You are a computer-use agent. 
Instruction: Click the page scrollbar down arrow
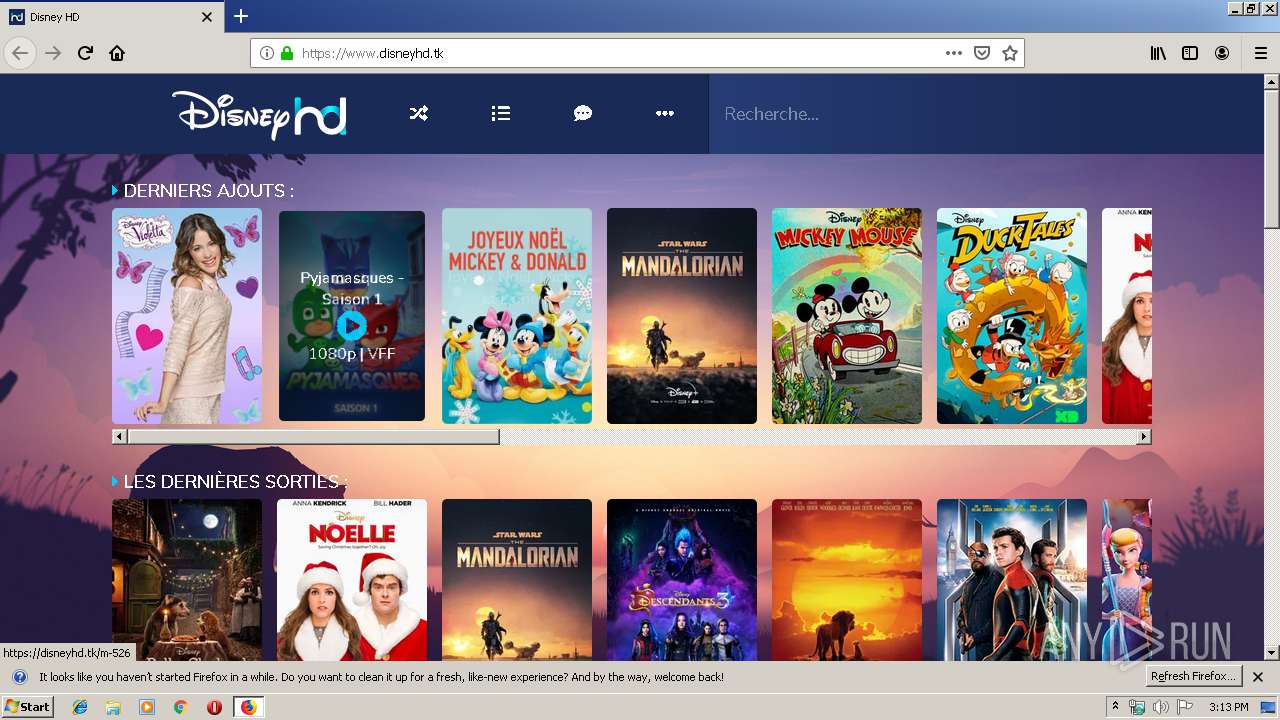[x=1272, y=653]
